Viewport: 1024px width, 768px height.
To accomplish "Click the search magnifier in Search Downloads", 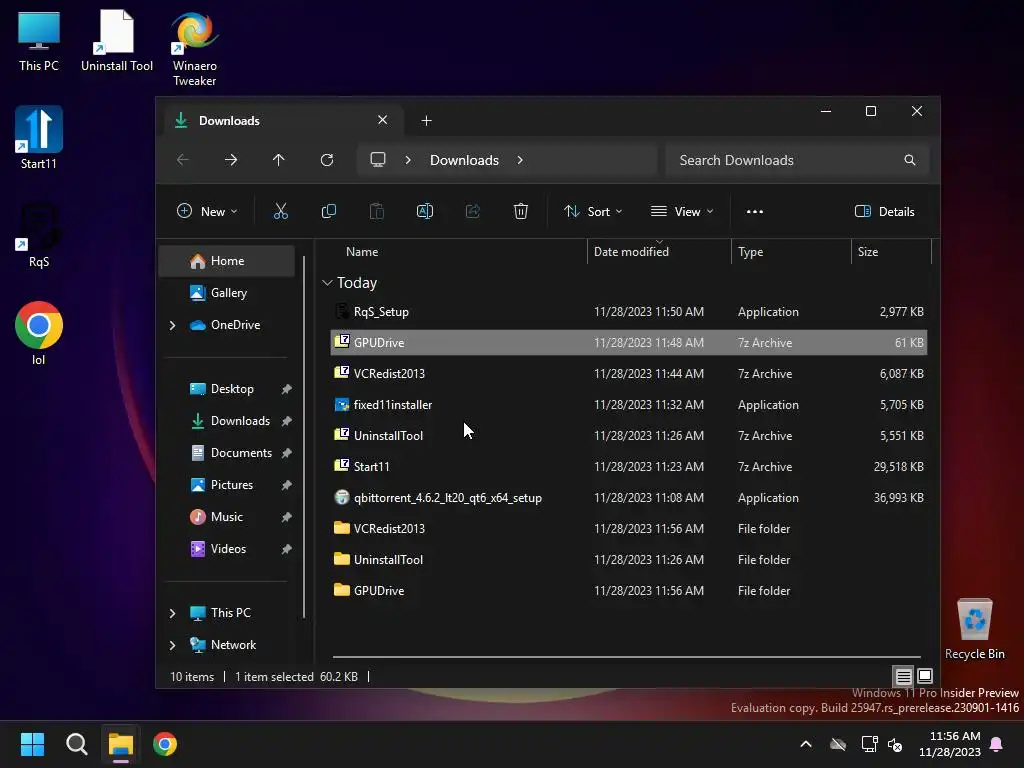I will 909,160.
